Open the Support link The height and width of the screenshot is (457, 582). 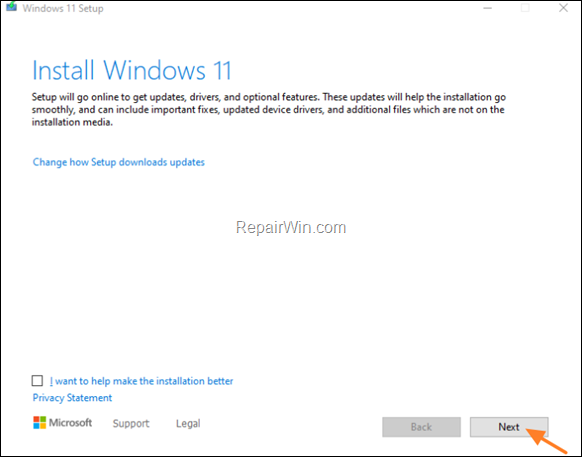[x=131, y=423]
